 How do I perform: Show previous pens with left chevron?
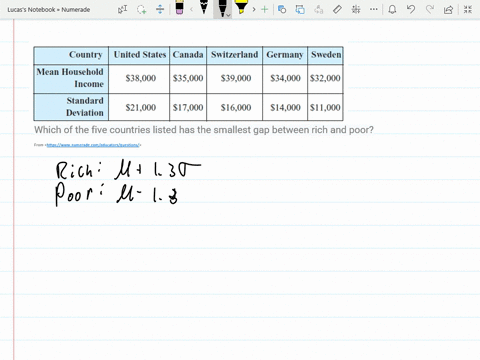click(x=191, y=9)
